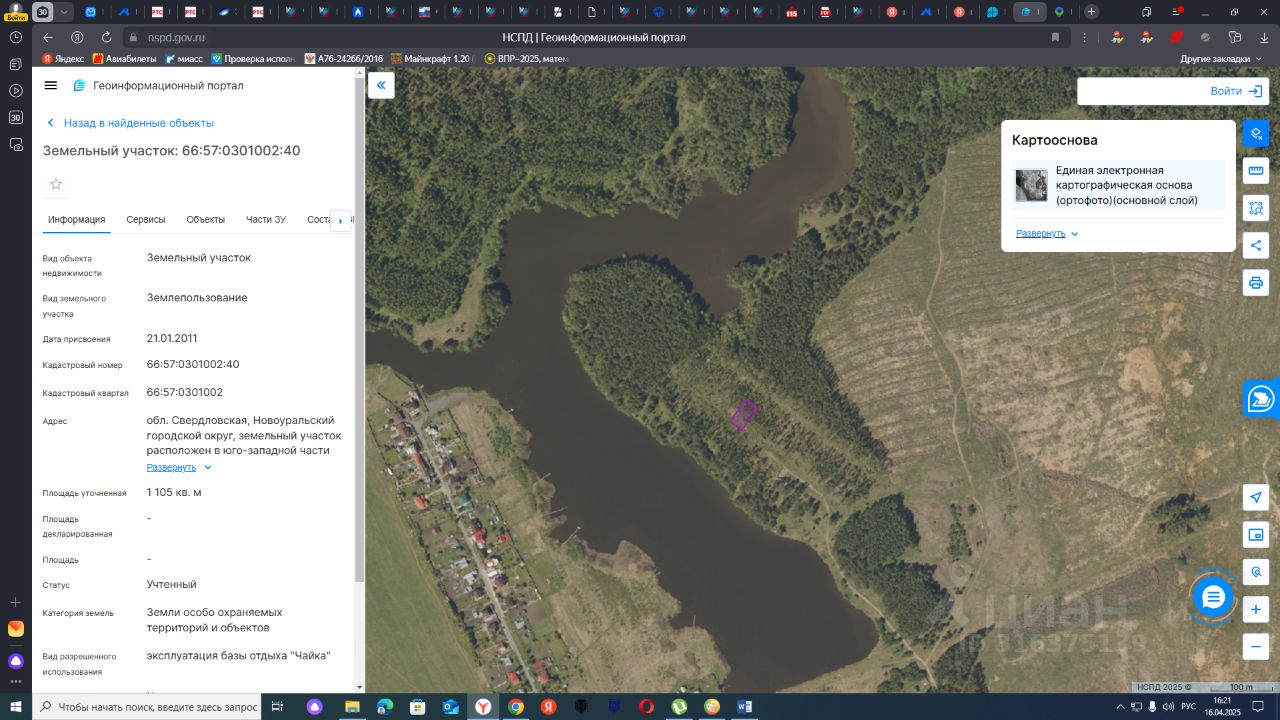
Task: Open the map layers tool
Action: click(x=1256, y=133)
